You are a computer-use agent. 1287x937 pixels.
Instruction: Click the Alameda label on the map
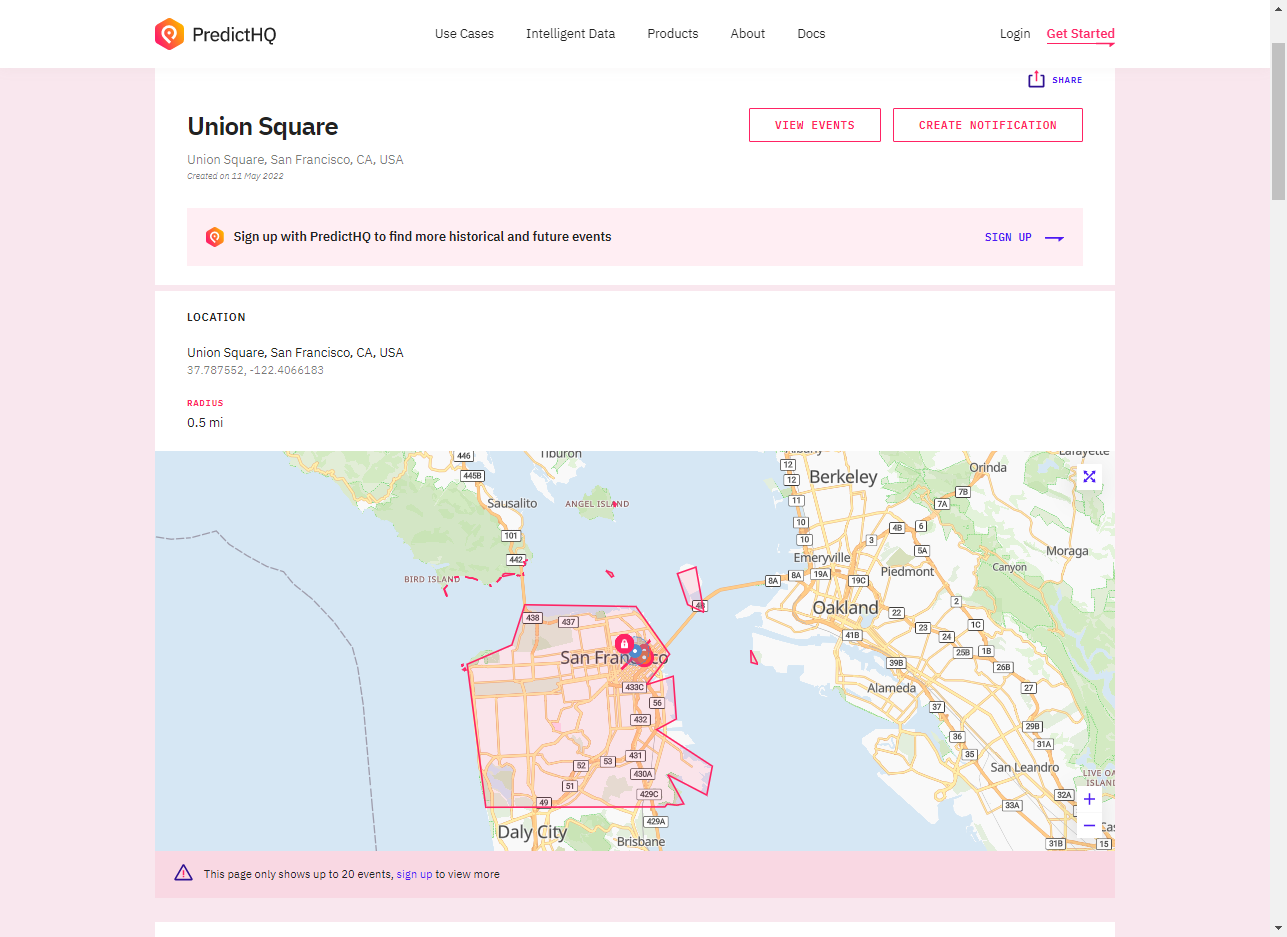click(892, 688)
